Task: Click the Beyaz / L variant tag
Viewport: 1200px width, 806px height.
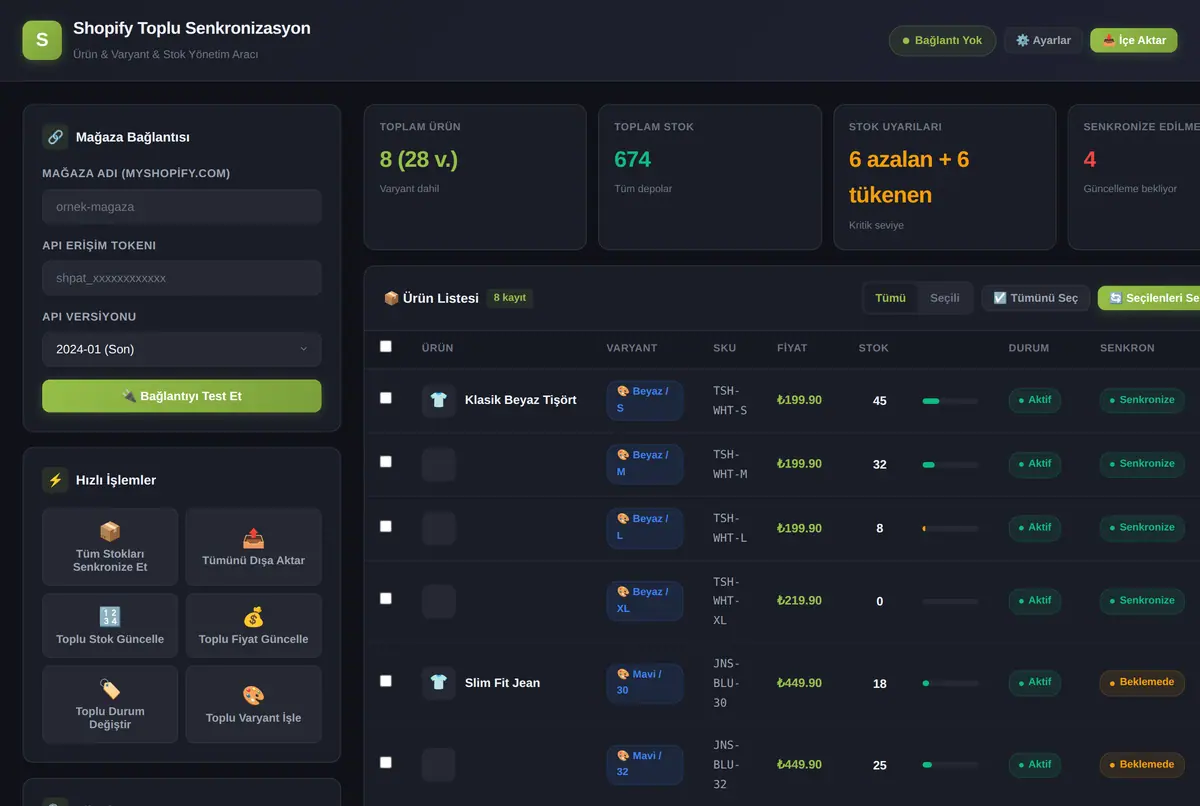Action: click(x=645, y=528)
